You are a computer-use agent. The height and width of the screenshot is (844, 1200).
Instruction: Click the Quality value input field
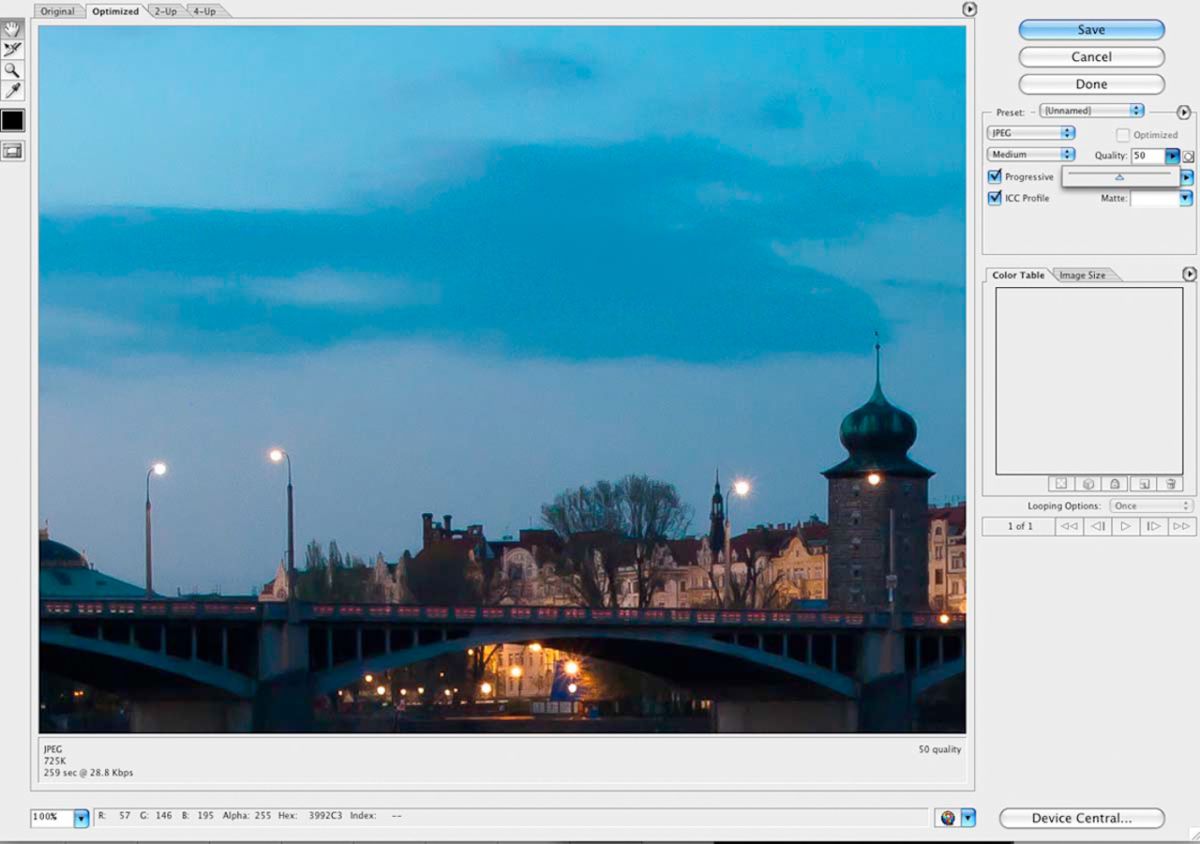click(x=1146, y=156)
